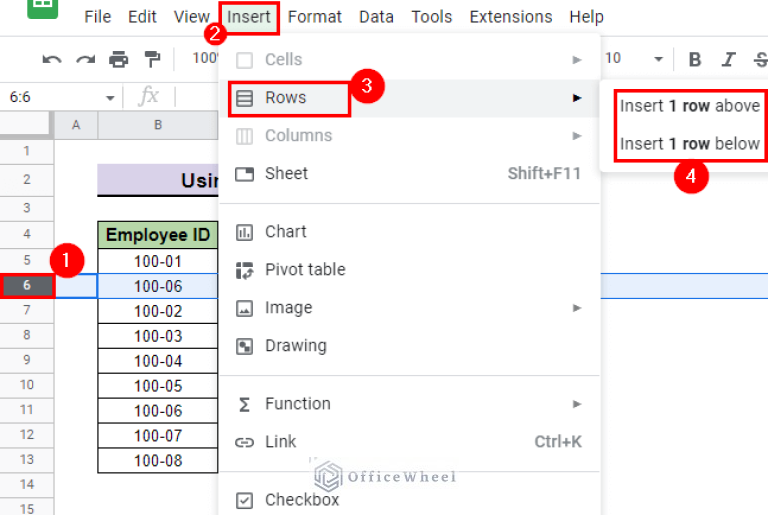Insert a Pivot table
The image size is (768, 515).
(304, 270)
